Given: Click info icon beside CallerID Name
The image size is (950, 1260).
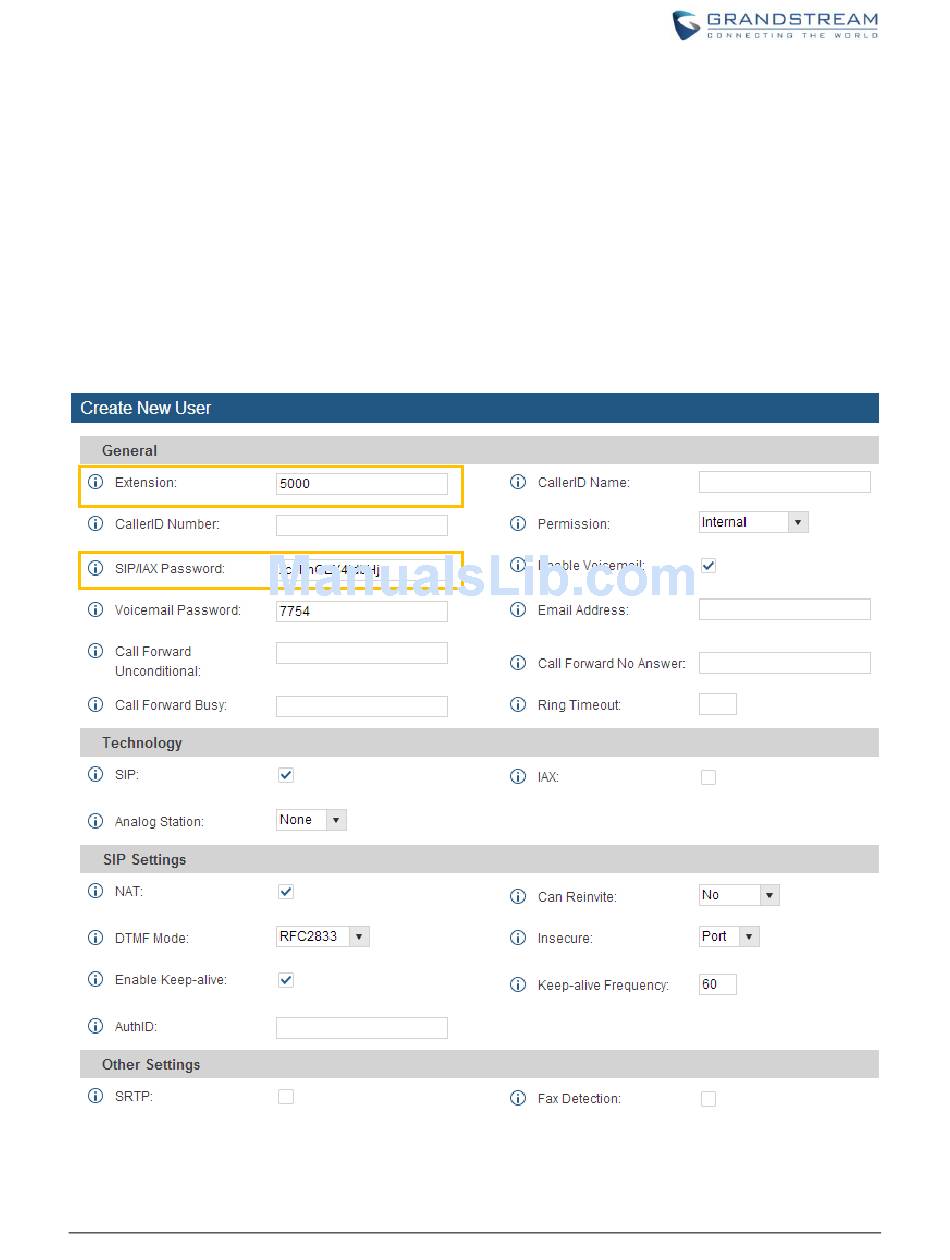Looking at the screenshot, I should (518, 482).
